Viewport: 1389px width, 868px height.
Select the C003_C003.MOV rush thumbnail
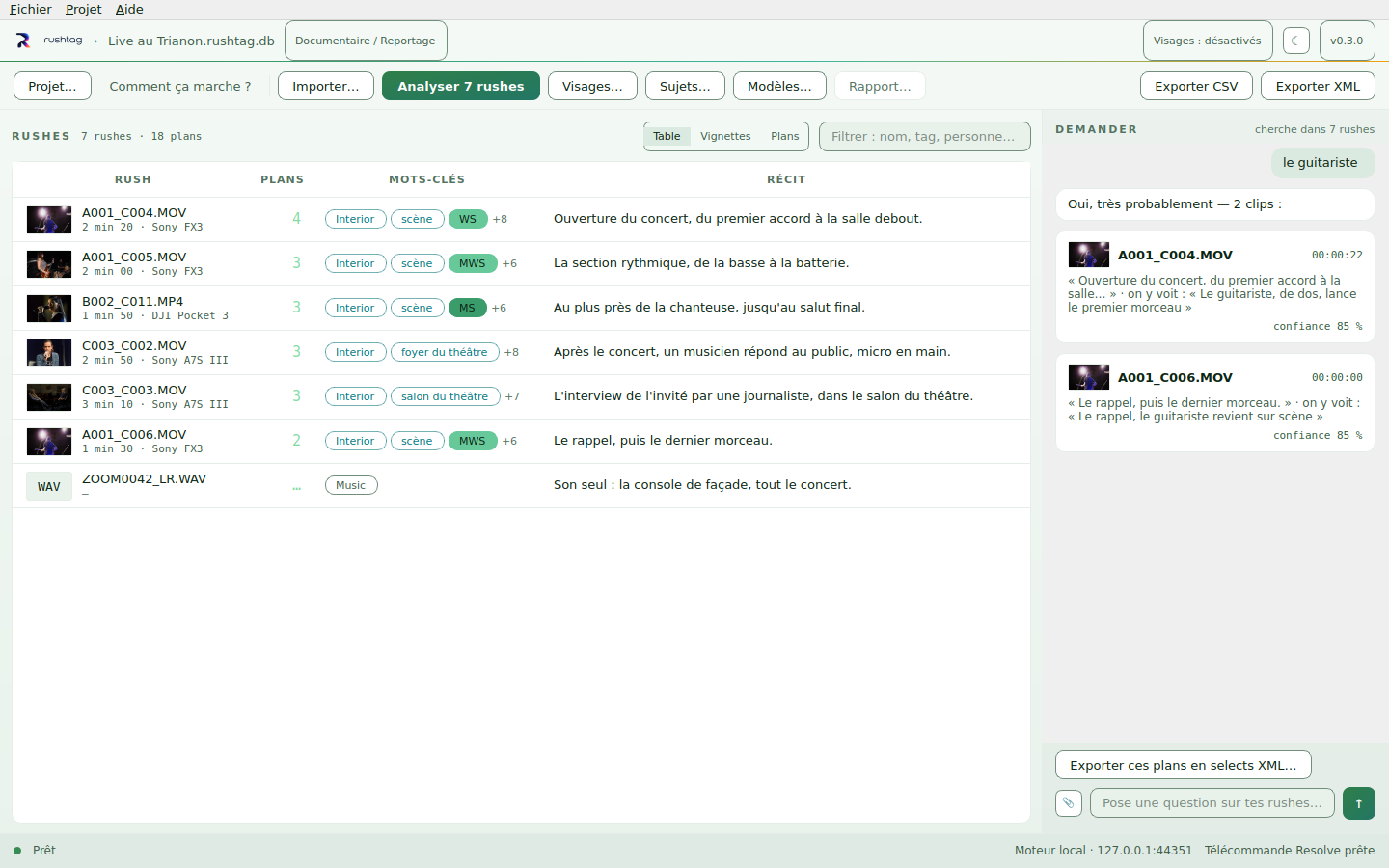pos(49,397)
